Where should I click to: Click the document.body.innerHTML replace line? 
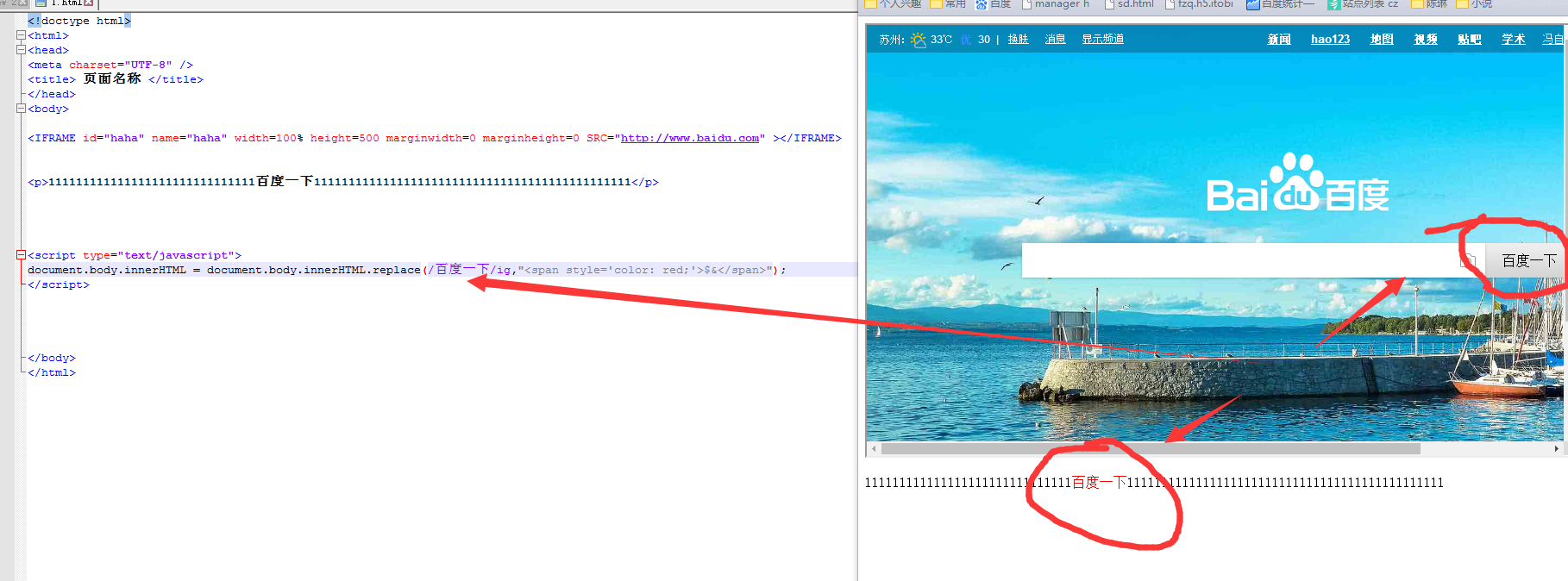(407, 270)
